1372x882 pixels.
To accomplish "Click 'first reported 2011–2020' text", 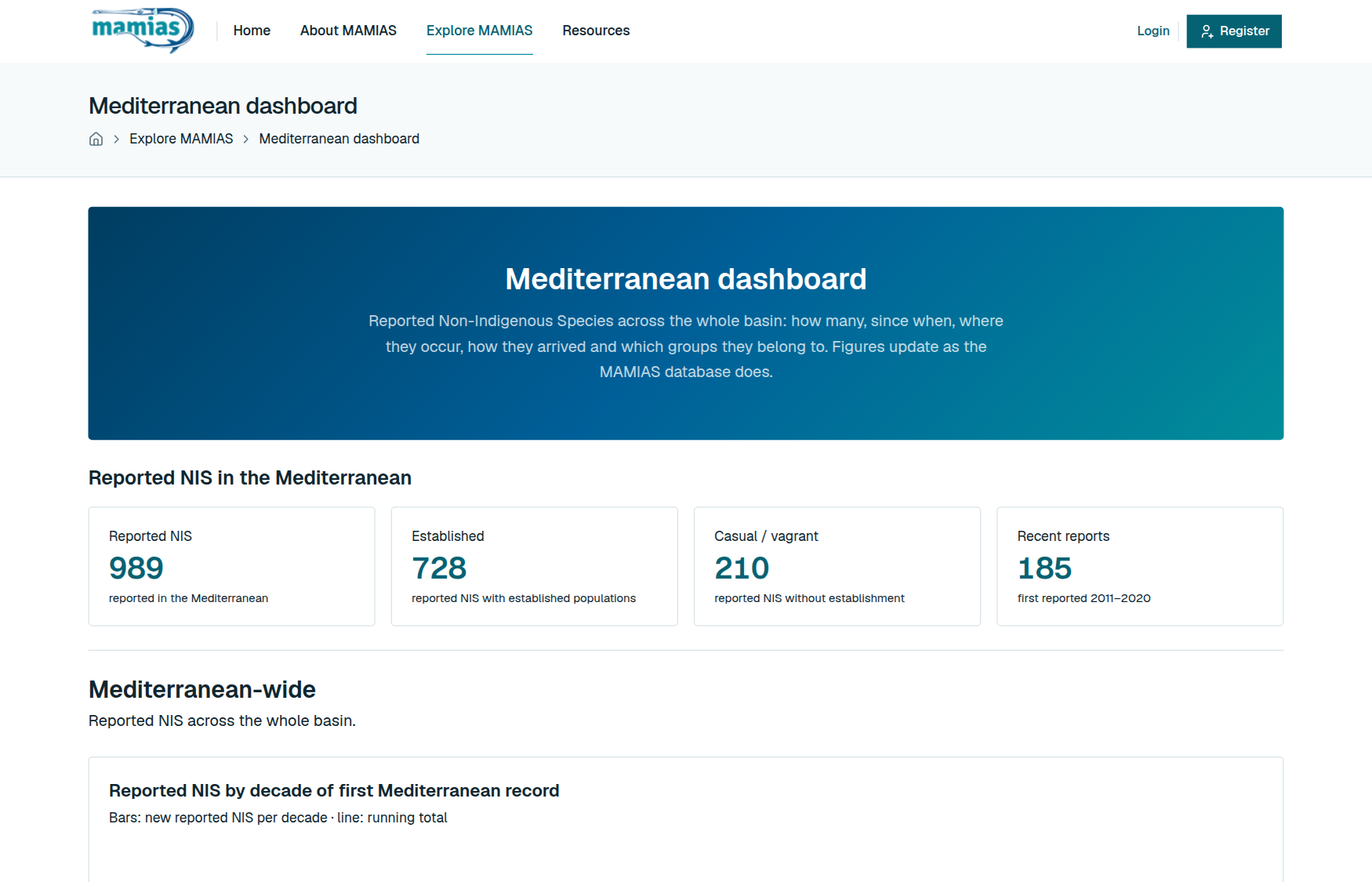I will (1083, 598).
